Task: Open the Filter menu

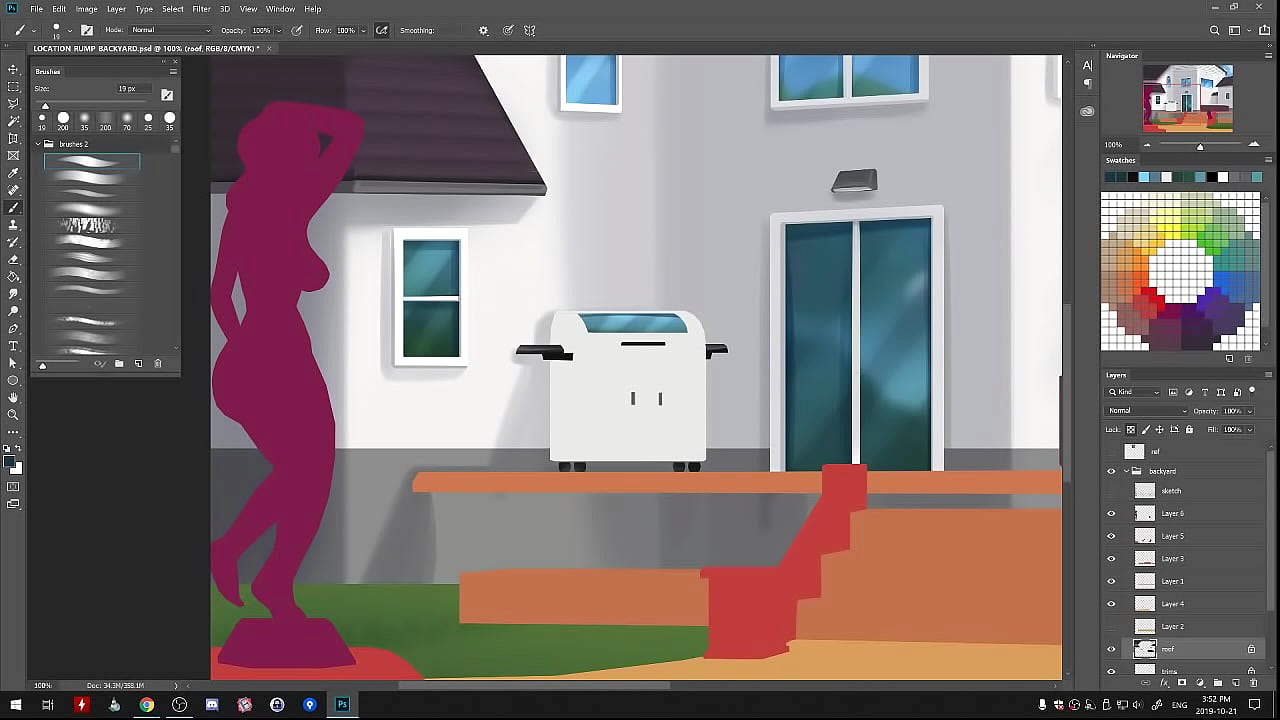Action: (201, 9)
